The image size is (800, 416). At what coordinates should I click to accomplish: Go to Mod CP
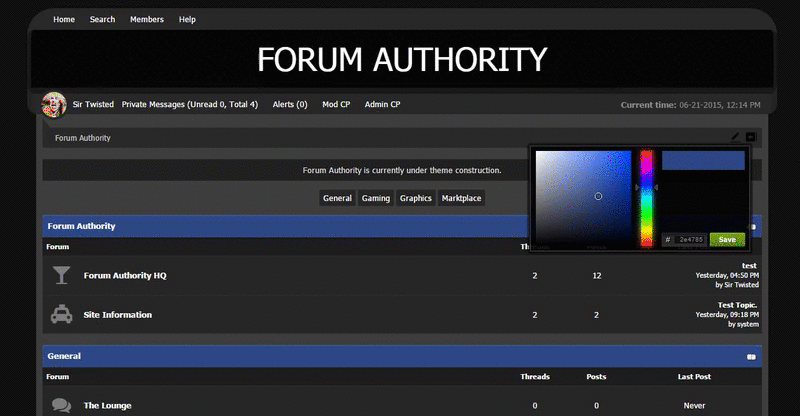pos(336,104)
